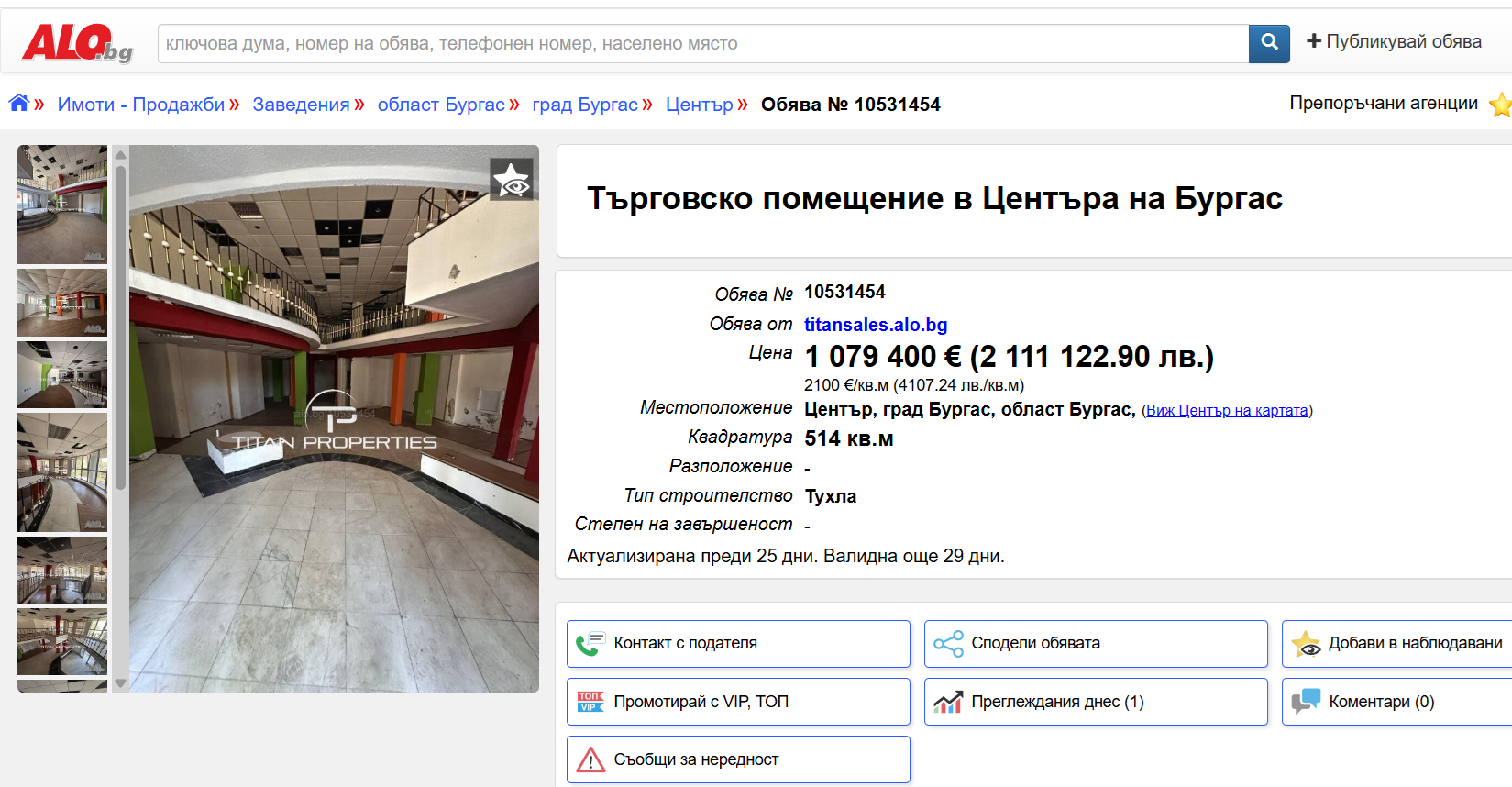Select the second photo thumbnail
The image size is (1512, 787).
[62, 303]
